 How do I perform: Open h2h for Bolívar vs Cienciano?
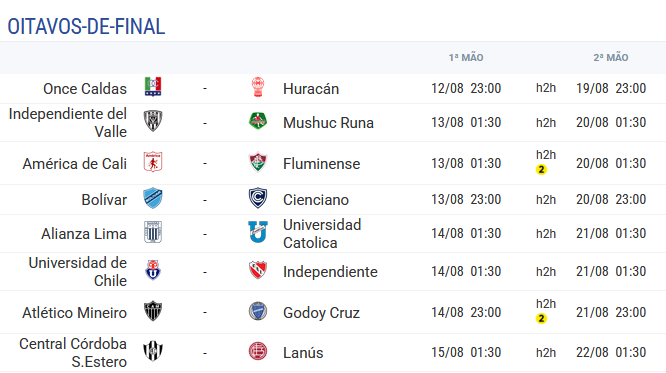point(546,199)
